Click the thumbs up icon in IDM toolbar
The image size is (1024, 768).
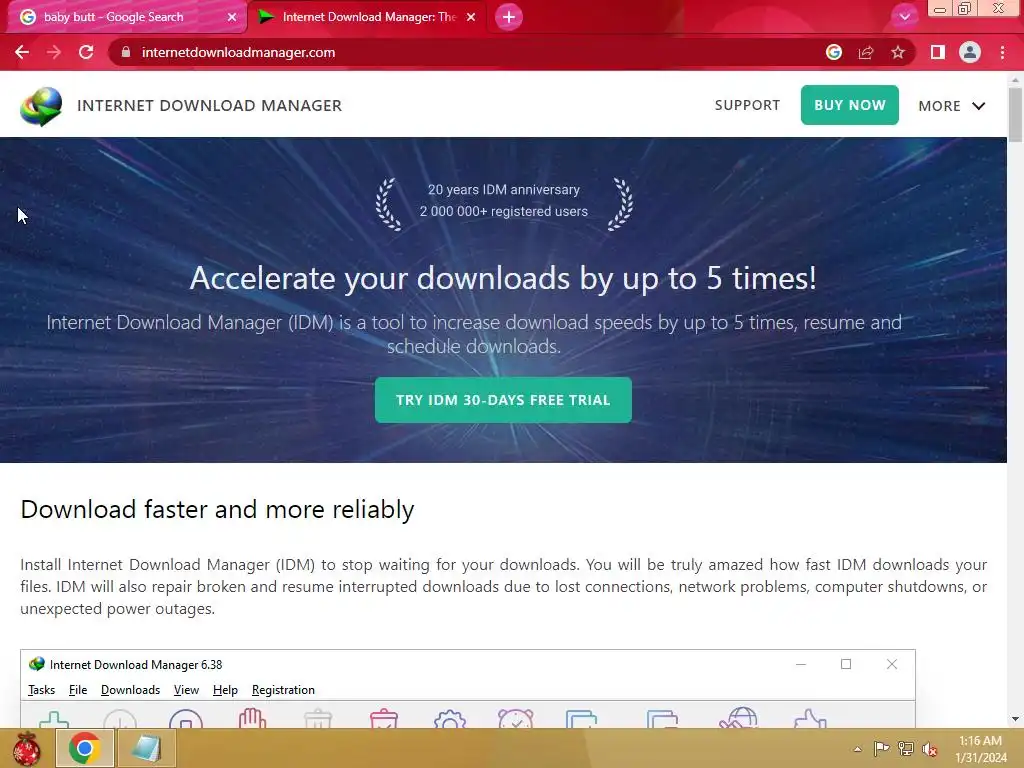point(810,718)
